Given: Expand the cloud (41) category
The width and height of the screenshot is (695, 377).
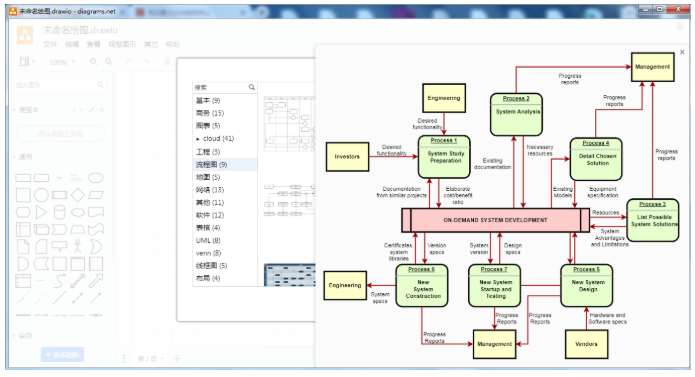Looking at the screenshot, I should 198,139.
